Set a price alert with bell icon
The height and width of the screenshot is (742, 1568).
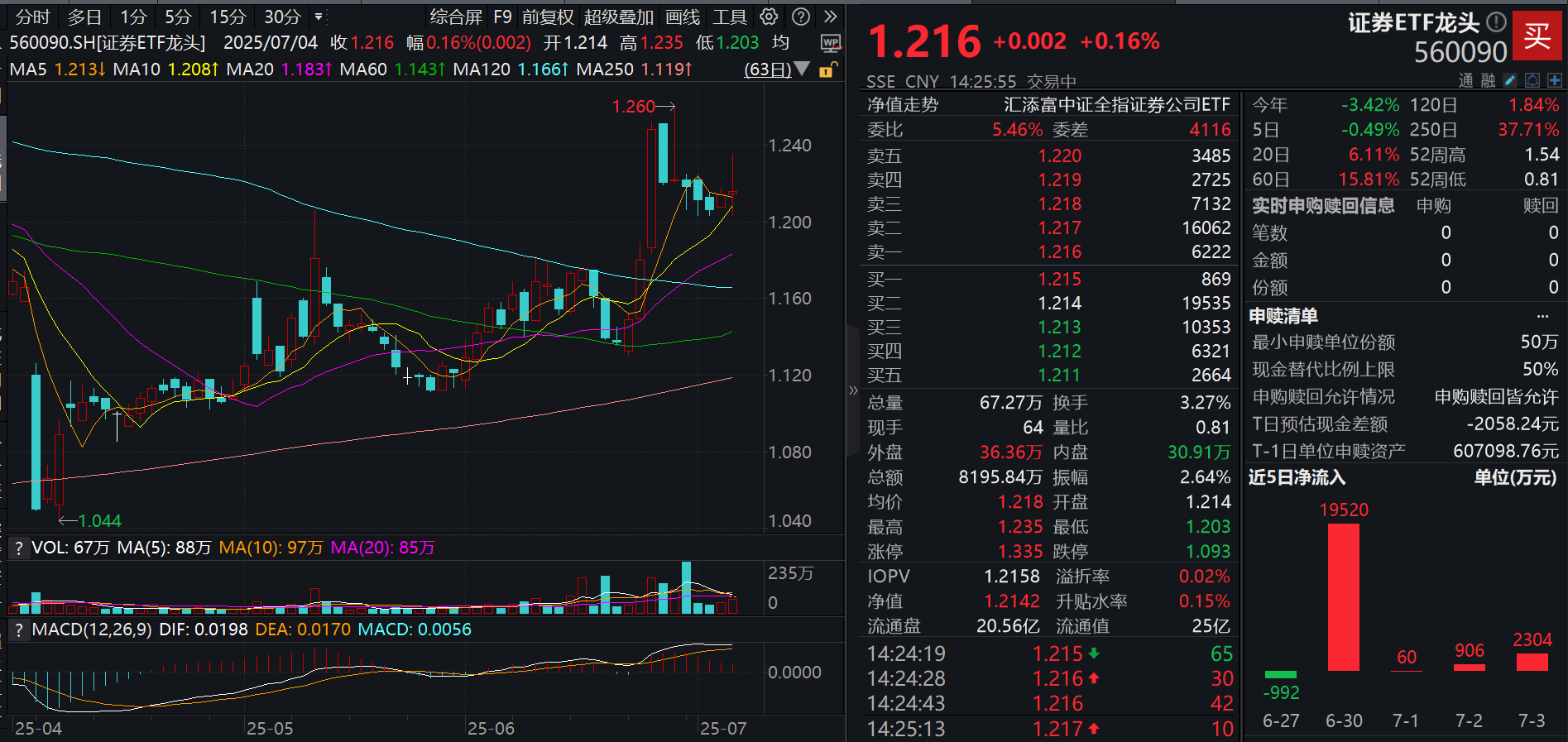1532,80
